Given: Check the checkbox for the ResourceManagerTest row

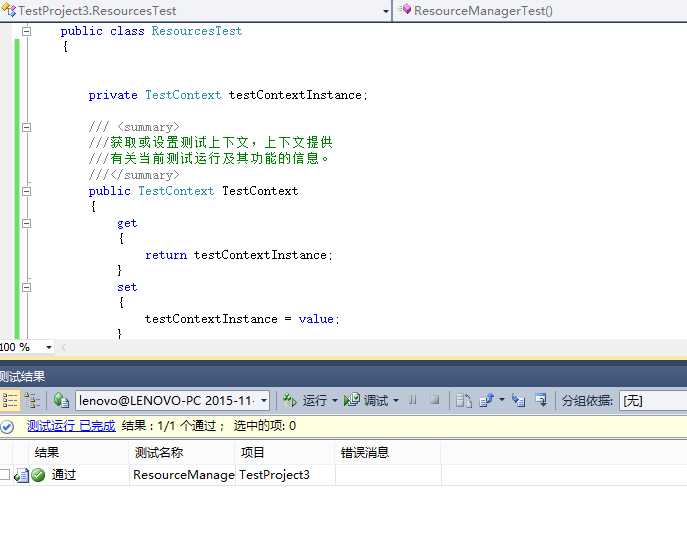Looking at the screenshot, I should 4,474.
